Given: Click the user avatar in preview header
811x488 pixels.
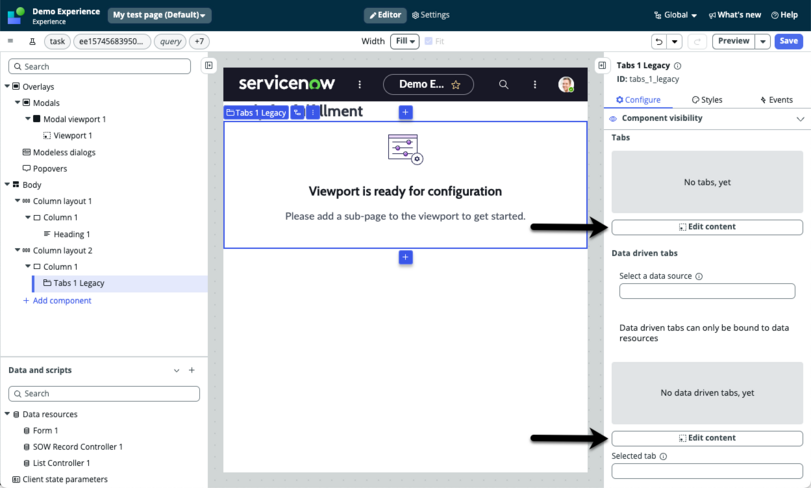Looking at the screenshot, I should coord(566,84).
